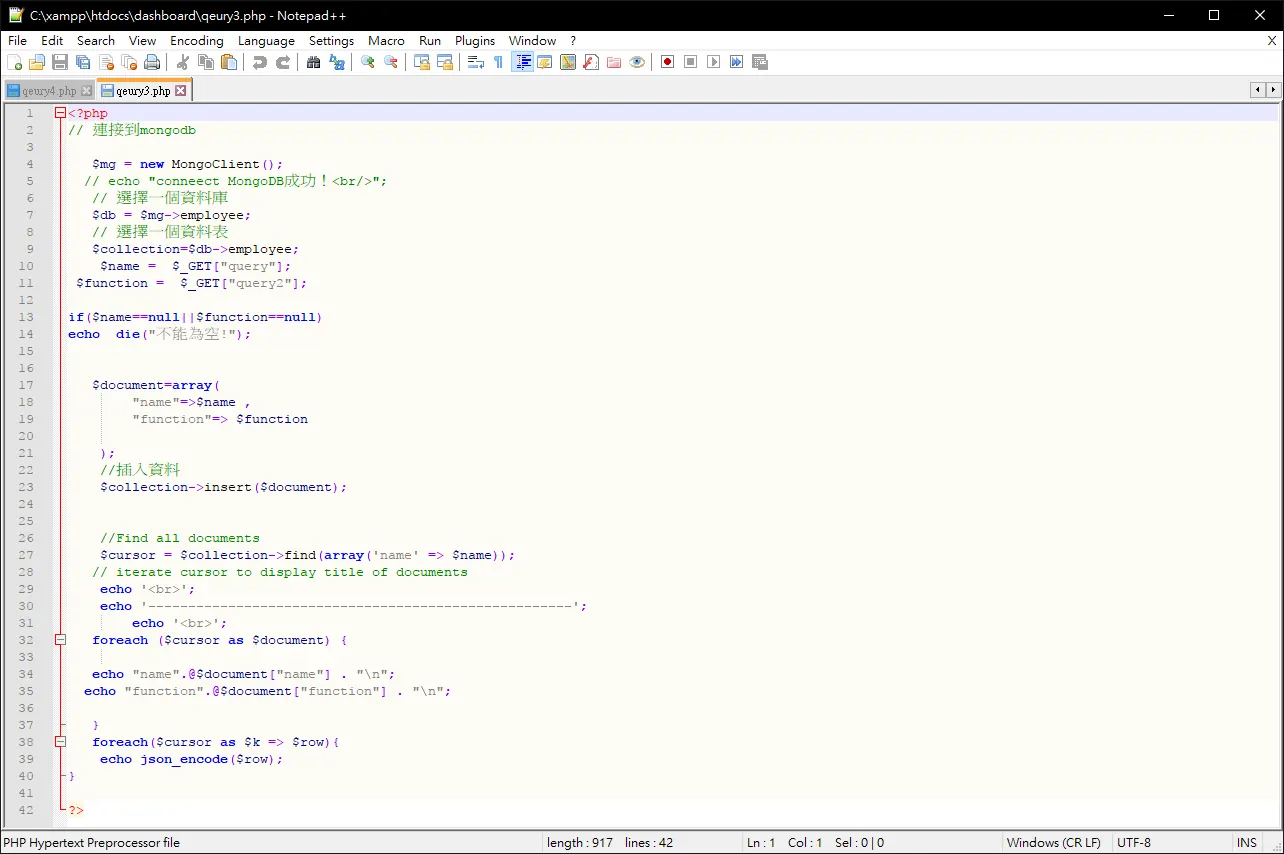This screenshot has height=854, width=1284.
Task: Open the Encoding menu
Action: point(197,41)
